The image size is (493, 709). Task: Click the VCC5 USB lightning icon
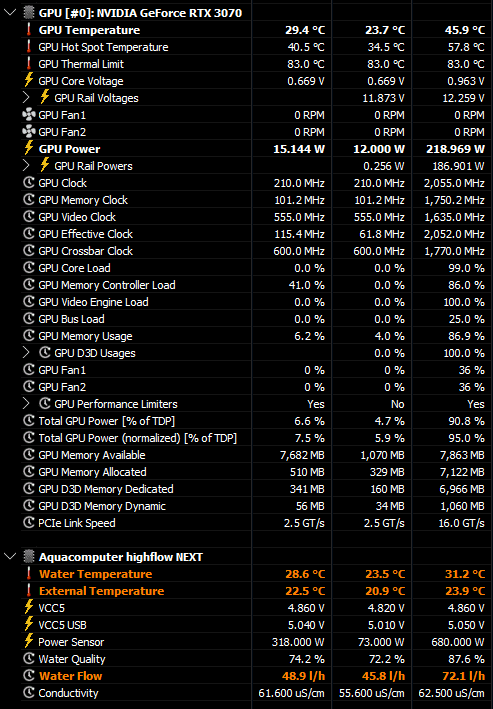(x=29, y=624)
